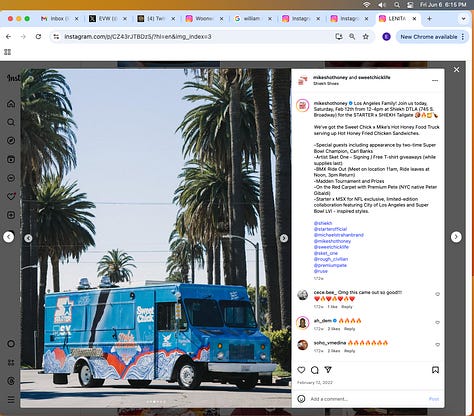
Task: Open Notifications heart in the sidebar
Action: (11, 196)
